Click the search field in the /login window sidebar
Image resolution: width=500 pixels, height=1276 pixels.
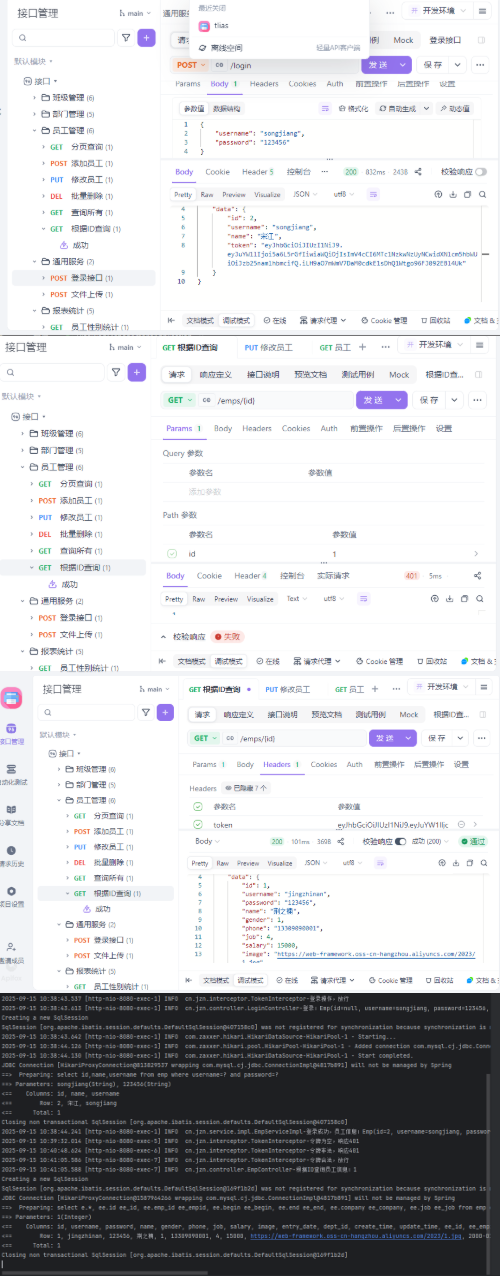[x=64, y=37]
